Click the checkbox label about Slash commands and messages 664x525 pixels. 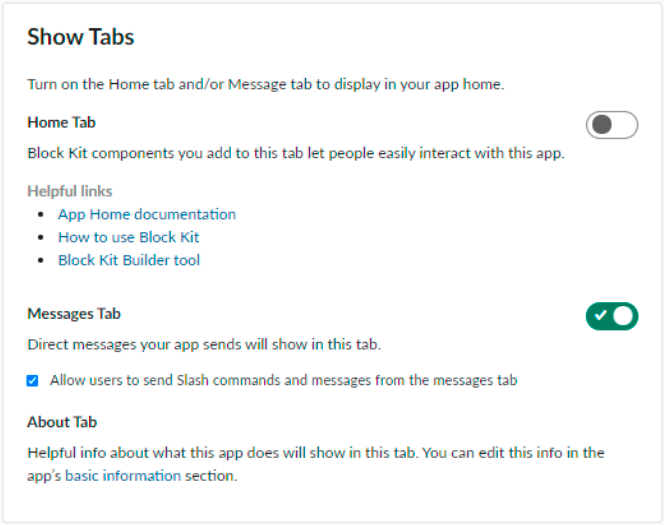[x=283, y=380]
